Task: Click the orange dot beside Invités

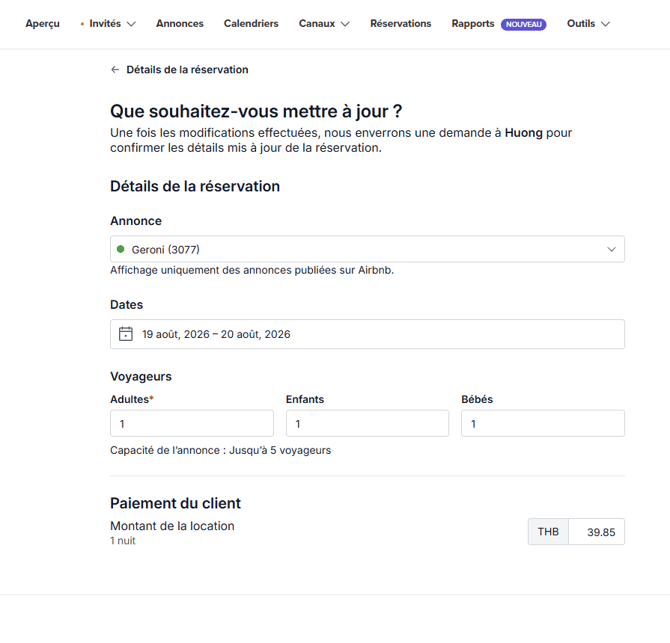Action: point(82,24)
